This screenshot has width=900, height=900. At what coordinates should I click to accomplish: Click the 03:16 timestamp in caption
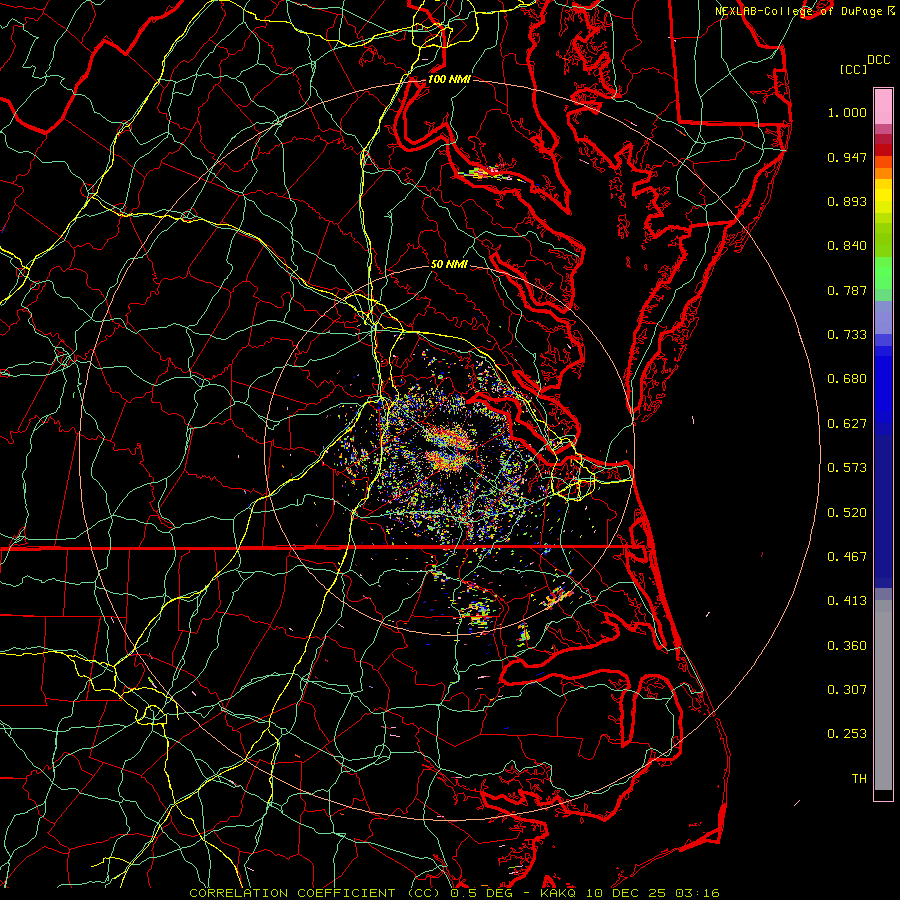pos(697,893)
